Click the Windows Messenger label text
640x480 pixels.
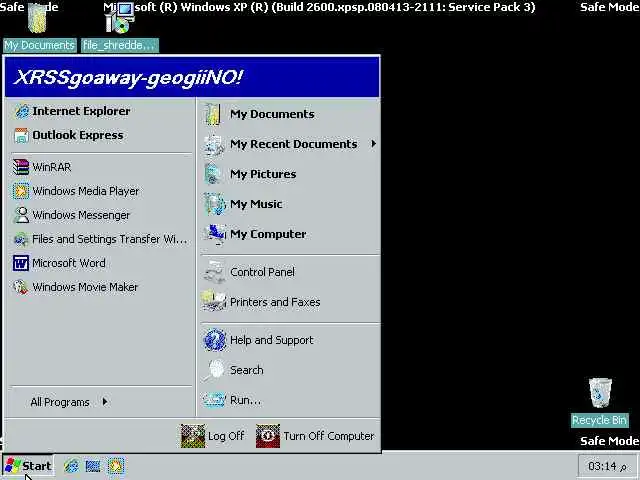pyautogui.click(x=81, y=215)
